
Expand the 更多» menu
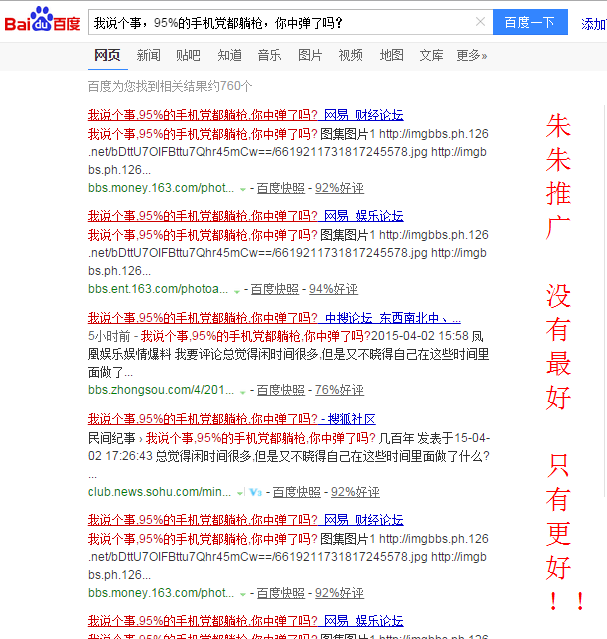[x=472, y=55]
